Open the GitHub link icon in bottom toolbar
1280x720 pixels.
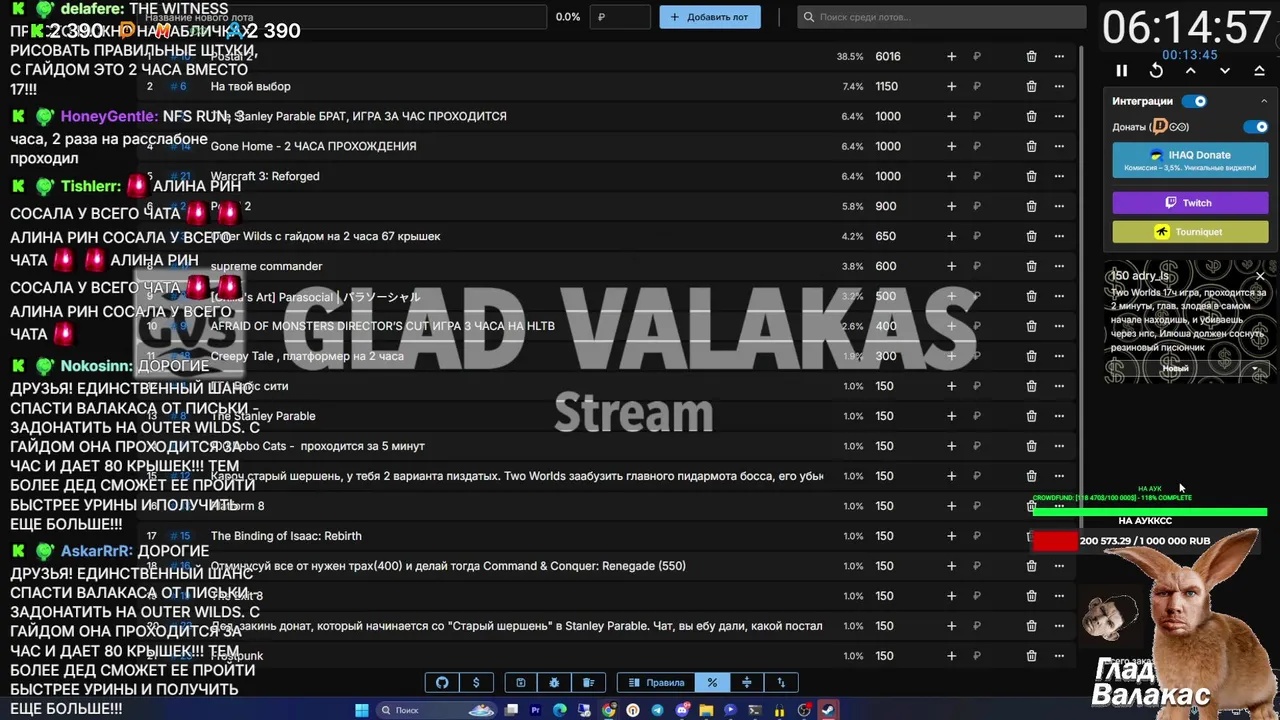coord(442,683)
